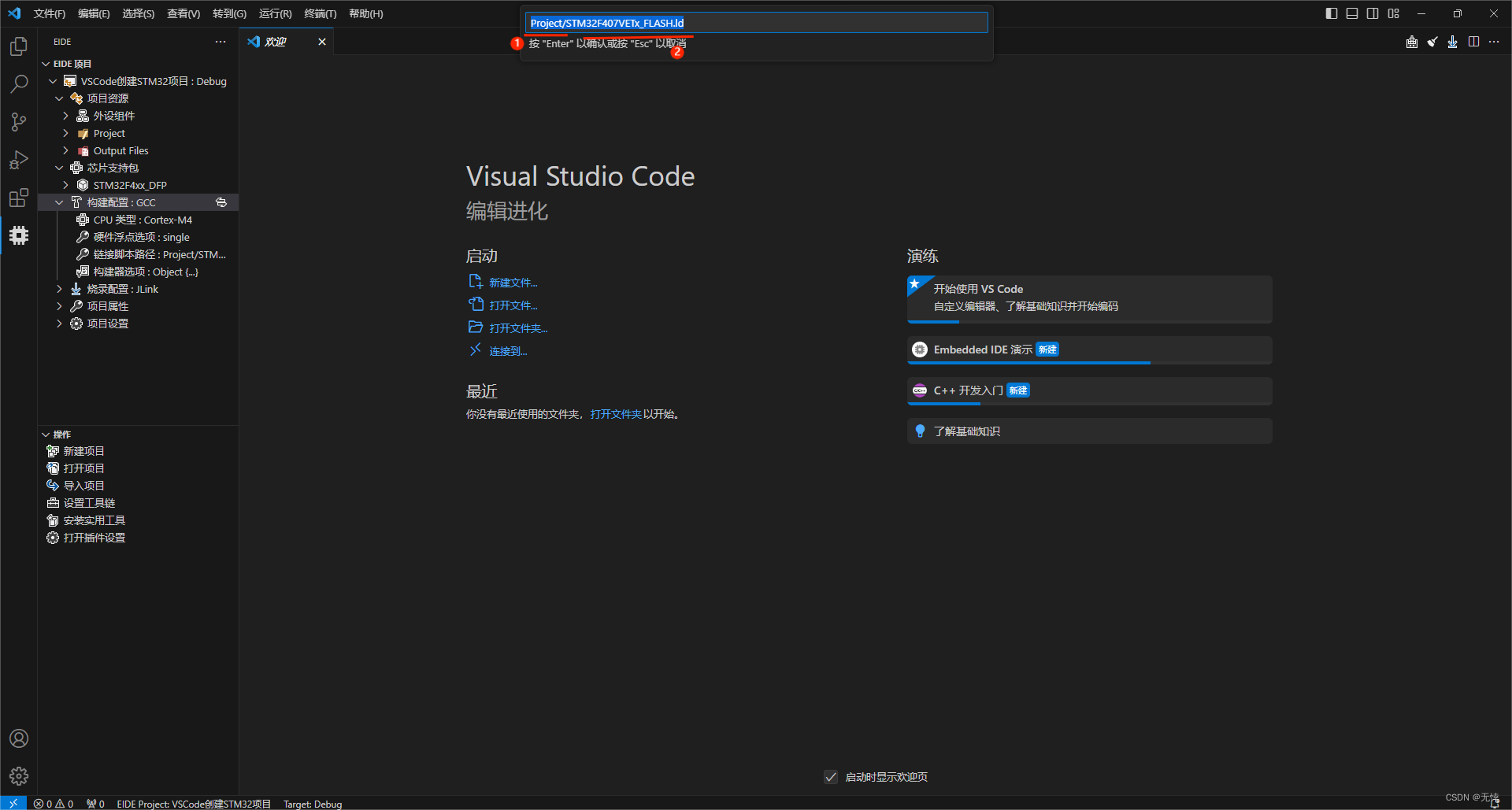The width and height of the screenshot is (1512, 810).
Task: Click 新建项目 in operations list
Action: [83, 451]
